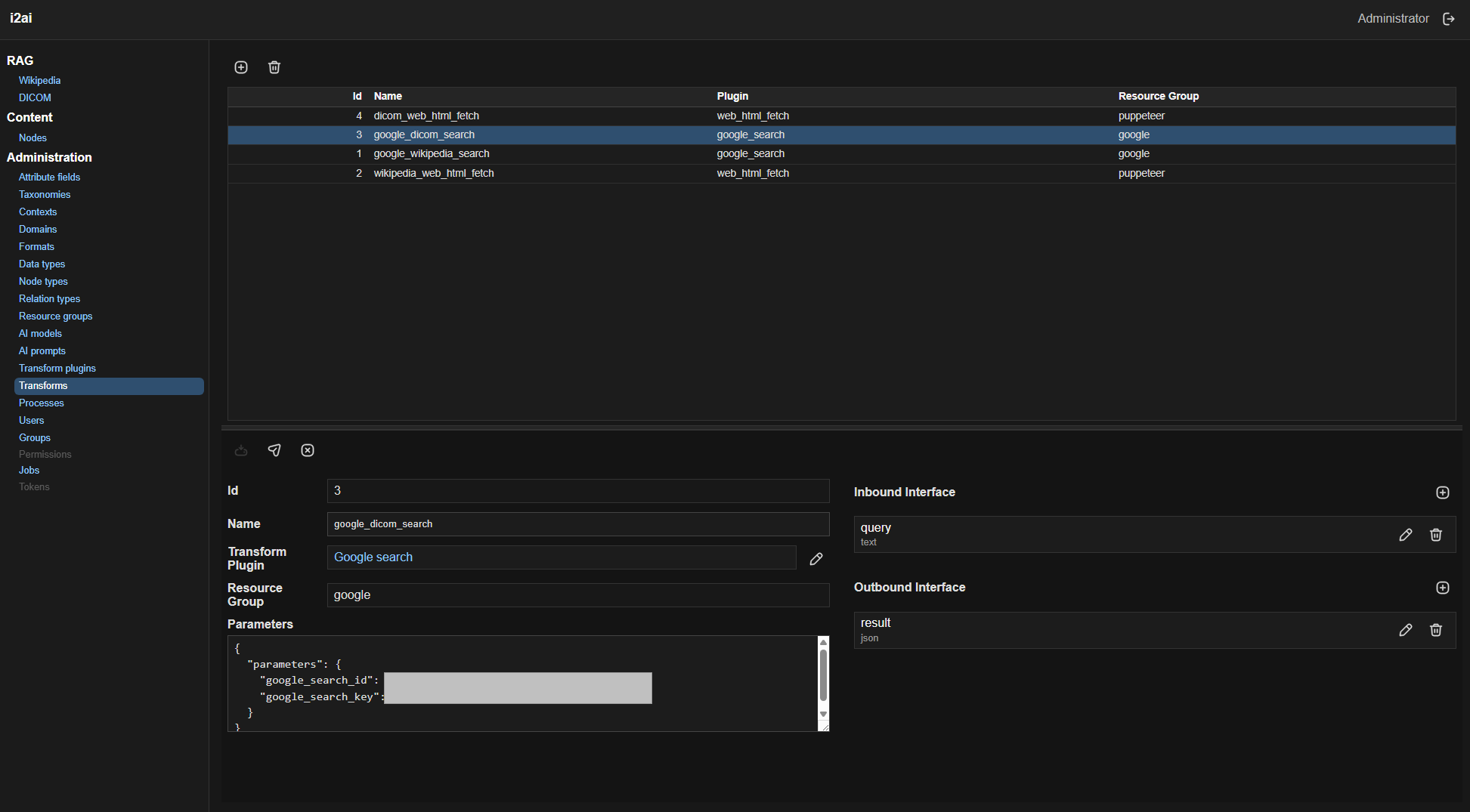Add an Inbound Interface entry

[x=1443, y=492]
